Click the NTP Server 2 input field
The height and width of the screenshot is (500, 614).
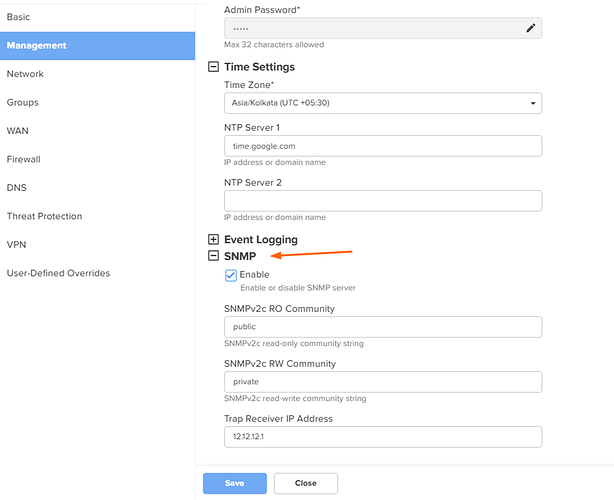pyautogui.click(x=383, y=201)
